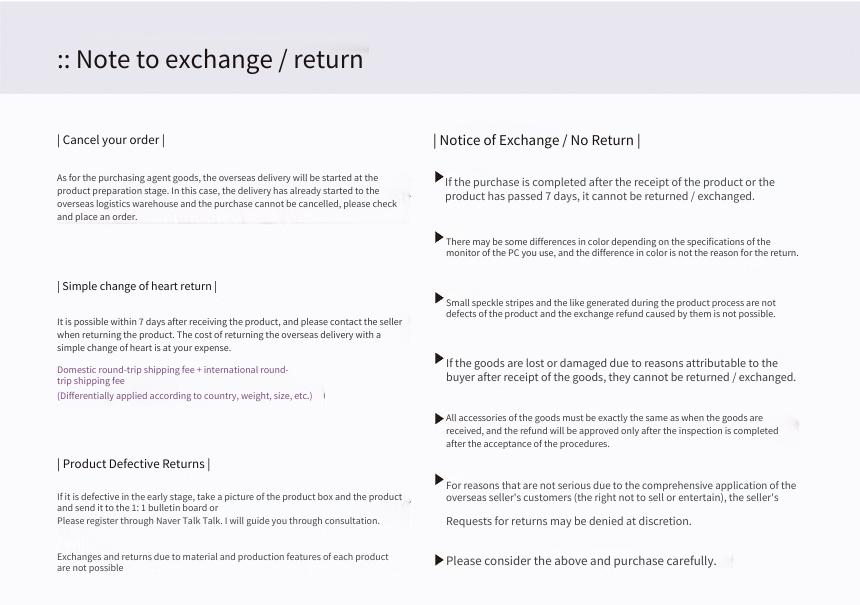Click the 'Note to exchange / return' title
This screenshot has height=605, width=860.
pyautogui.click(x=210, y=59)
